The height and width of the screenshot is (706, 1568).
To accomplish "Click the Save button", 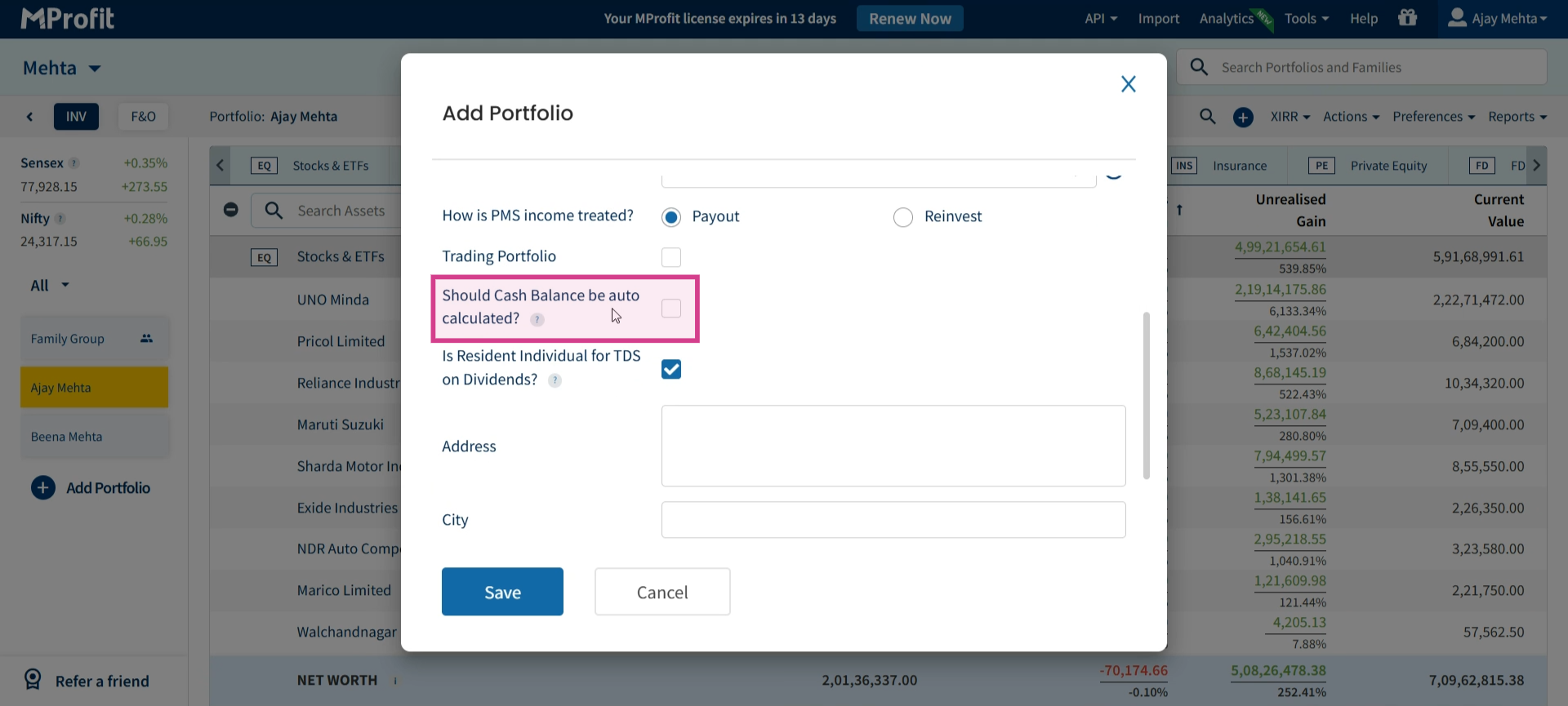I will click(x=502, y=592).
